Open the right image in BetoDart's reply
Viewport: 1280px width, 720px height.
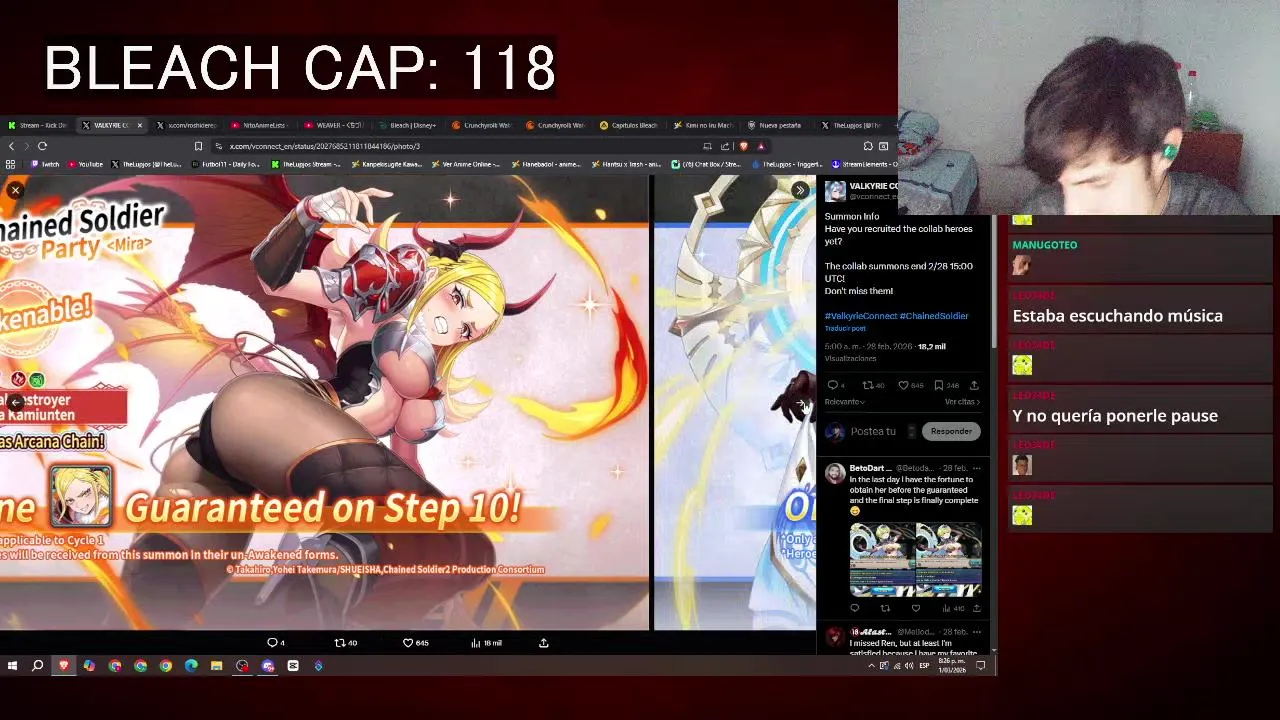tap(949, 560)
